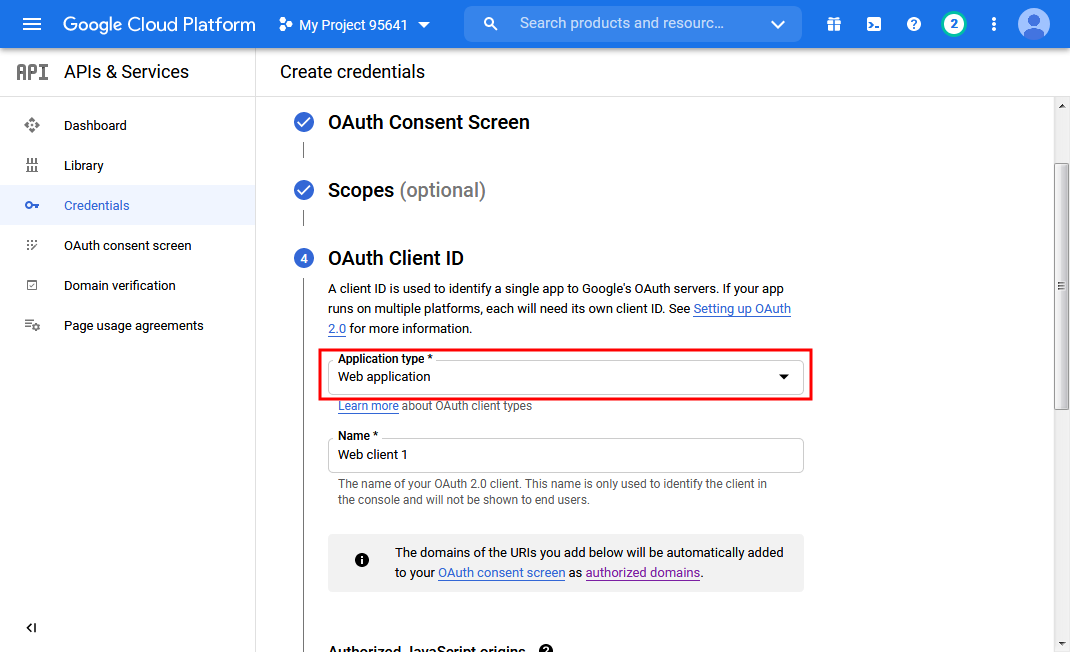Follow the OAuth consent screen link in notice
The image size is (1070, 652).
502,573
